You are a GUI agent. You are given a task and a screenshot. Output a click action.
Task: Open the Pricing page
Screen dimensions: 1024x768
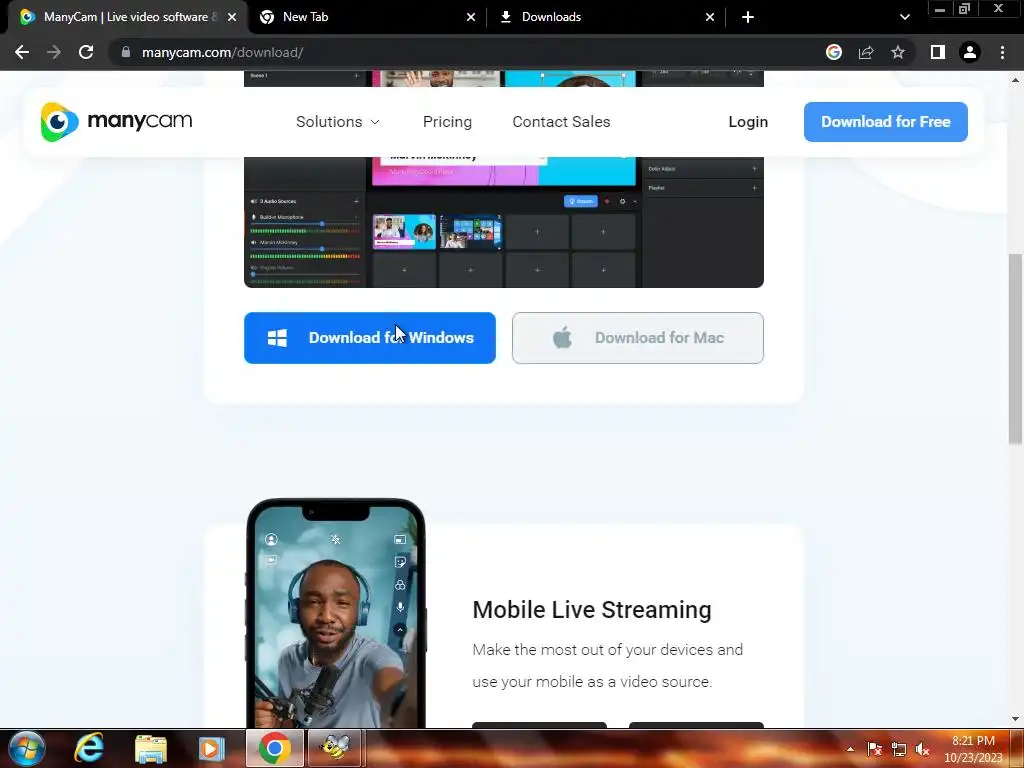pyautogui.click(x=447, y=122)
